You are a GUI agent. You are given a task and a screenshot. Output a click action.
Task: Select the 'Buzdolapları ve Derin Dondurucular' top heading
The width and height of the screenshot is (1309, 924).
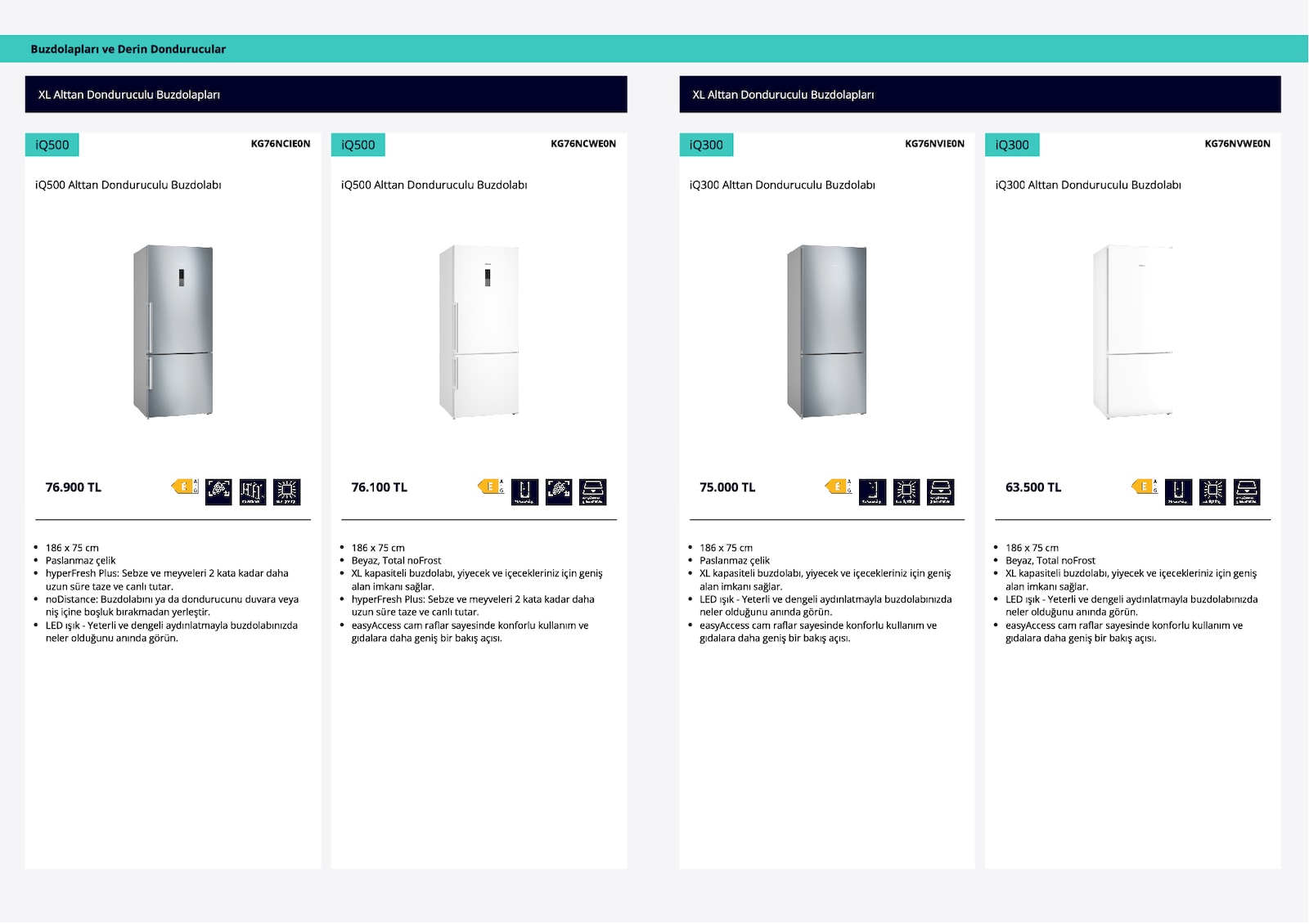click(x=128, y=49)
